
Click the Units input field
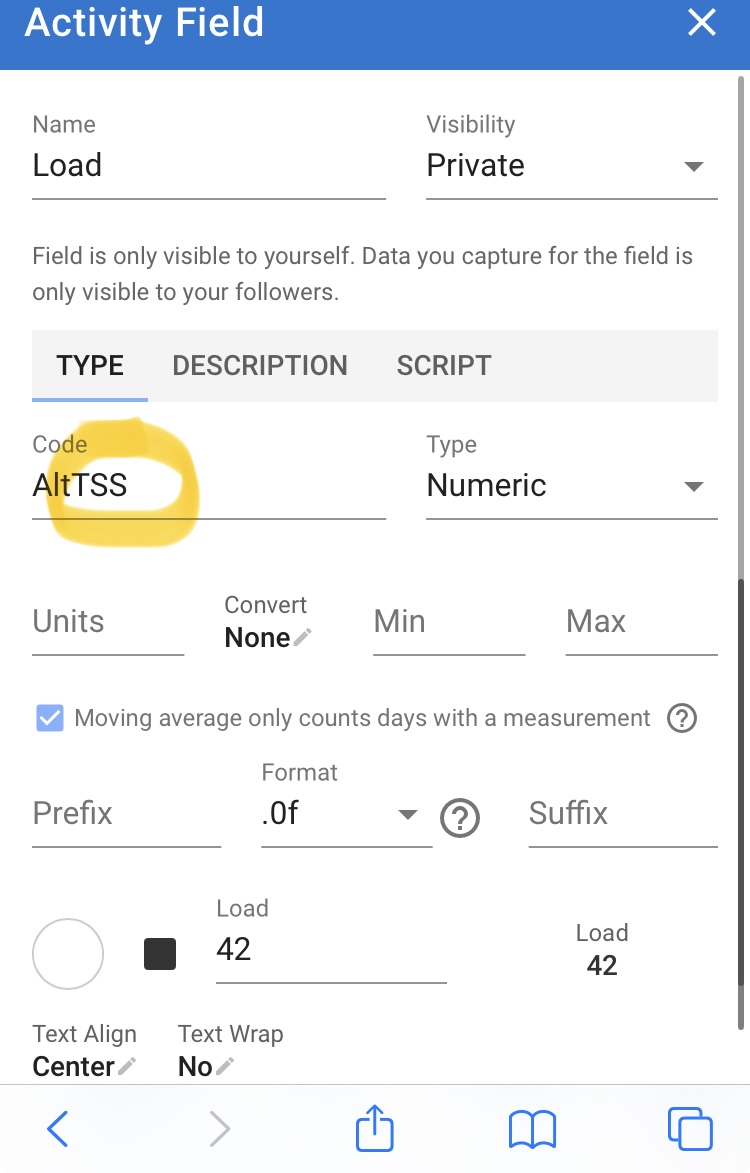click(x=108, y=622)
